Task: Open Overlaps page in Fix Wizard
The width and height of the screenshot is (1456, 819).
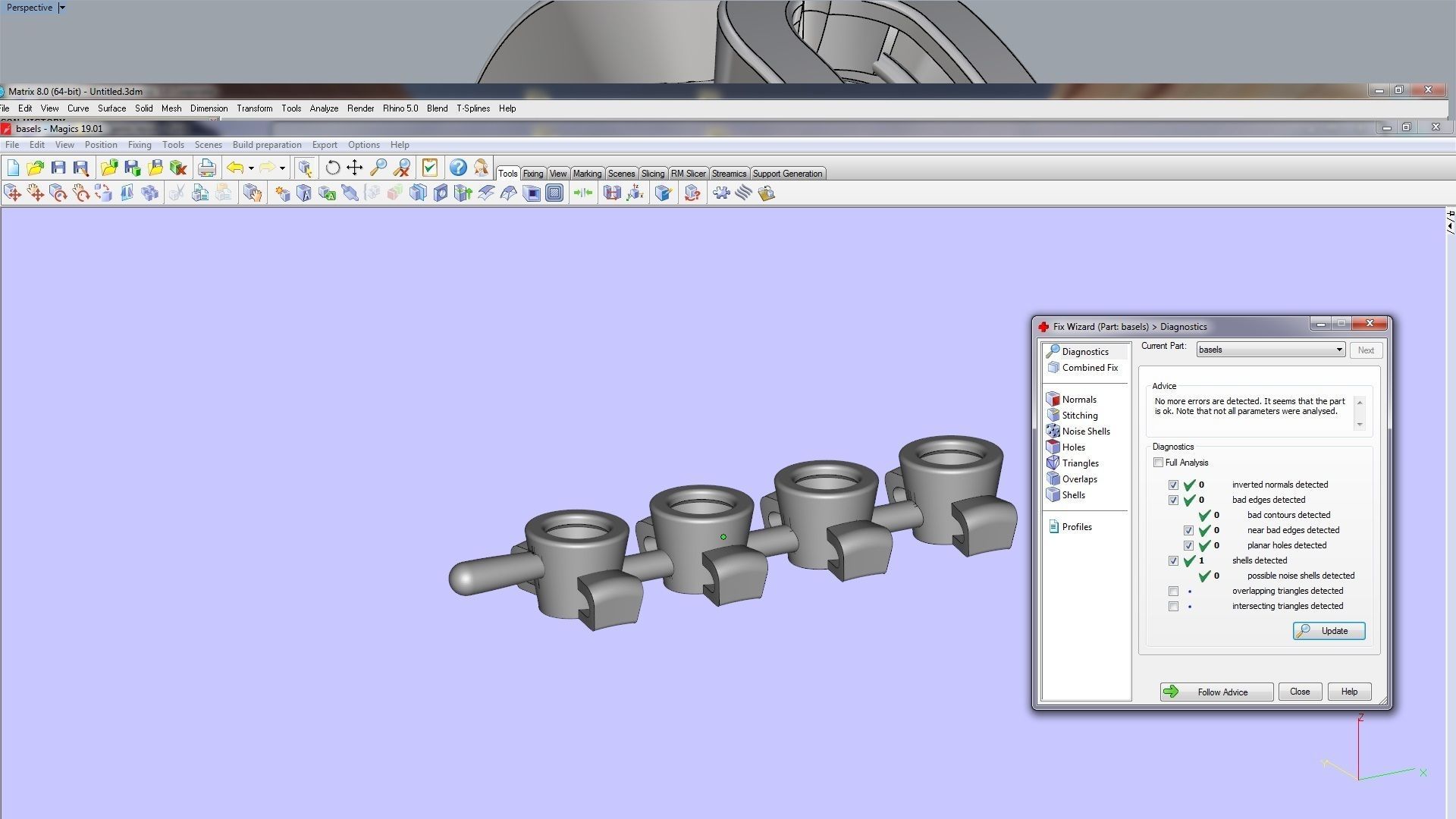Action: point(1072,479)
